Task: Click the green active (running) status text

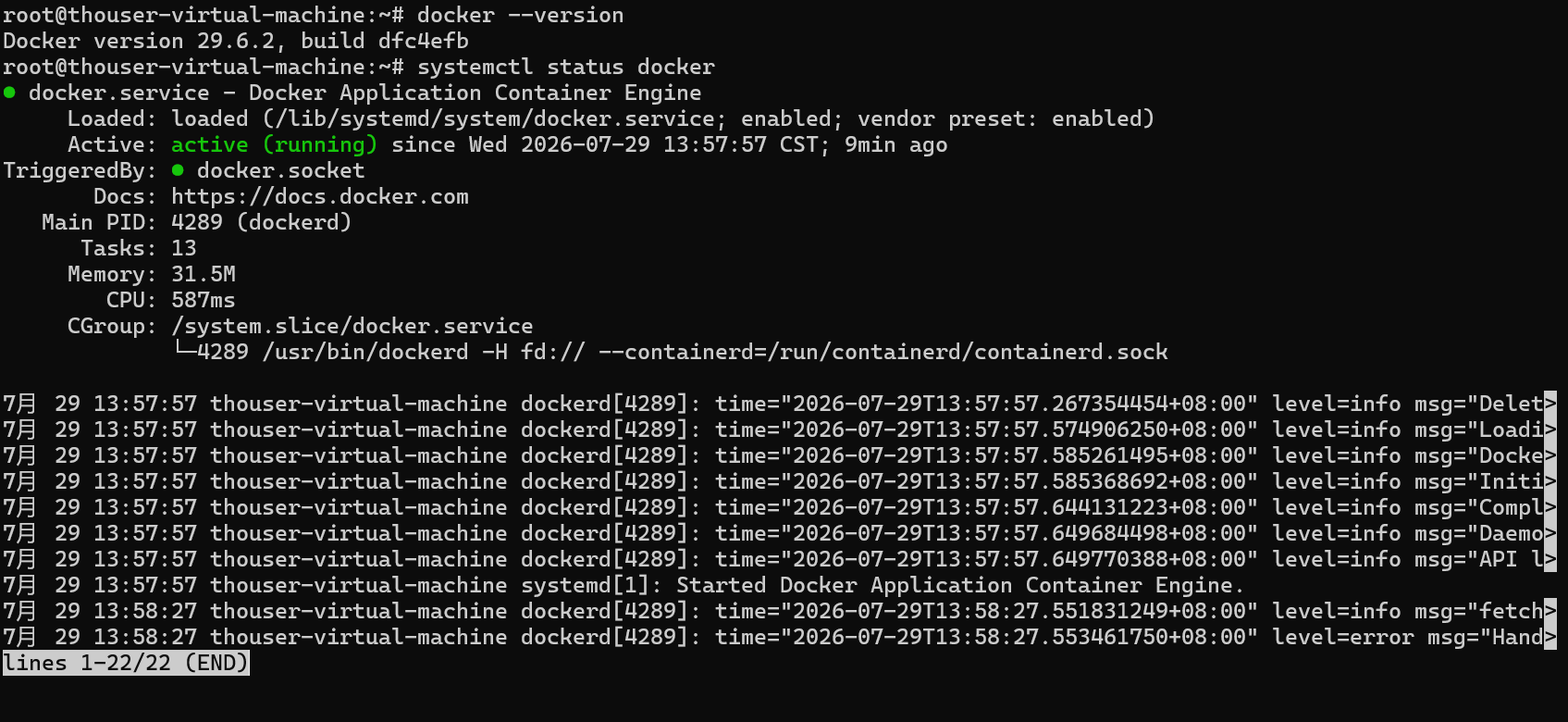Action: [x=274, y=144]
